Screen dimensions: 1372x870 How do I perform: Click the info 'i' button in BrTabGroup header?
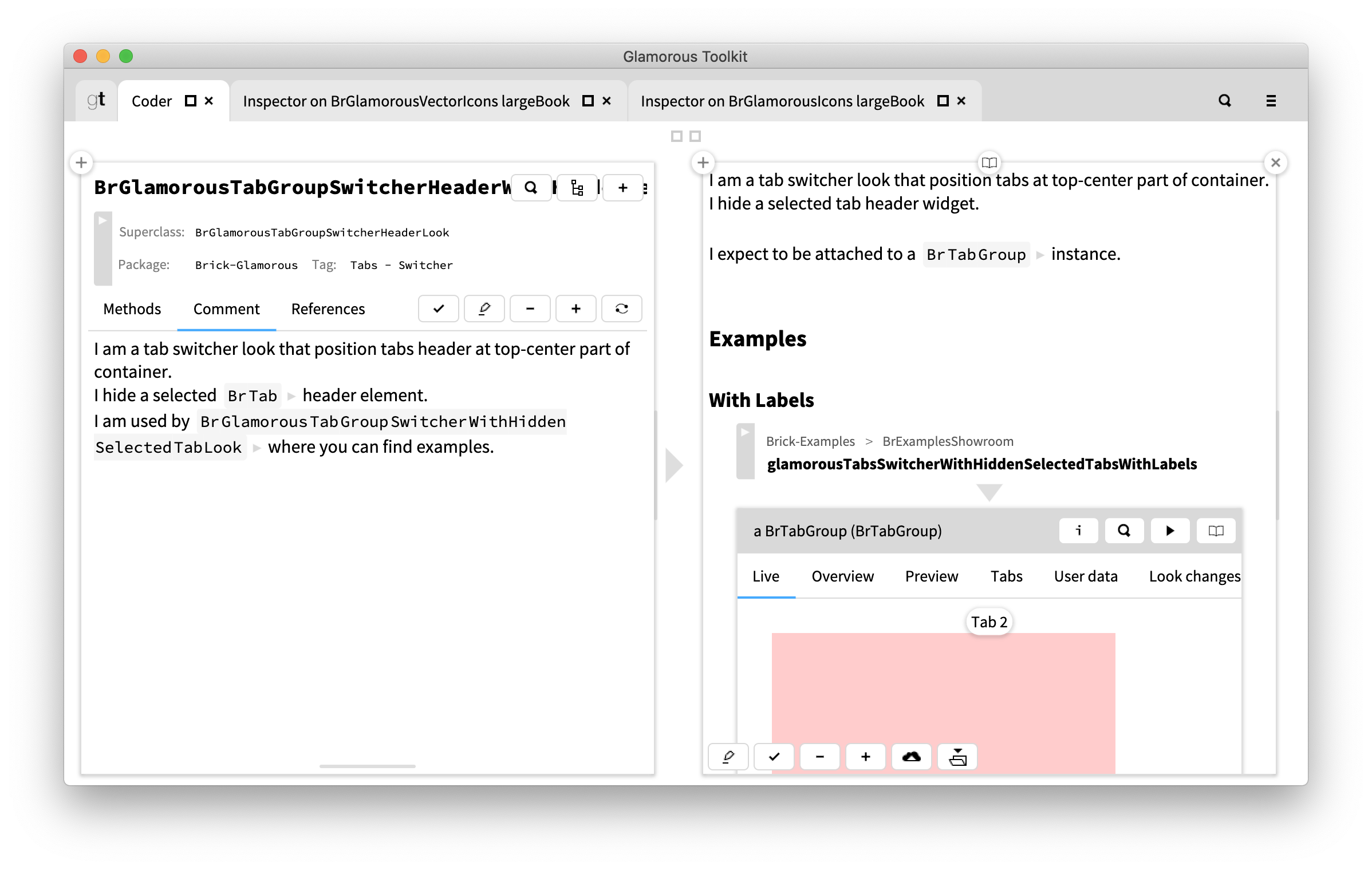point(1078,531)
